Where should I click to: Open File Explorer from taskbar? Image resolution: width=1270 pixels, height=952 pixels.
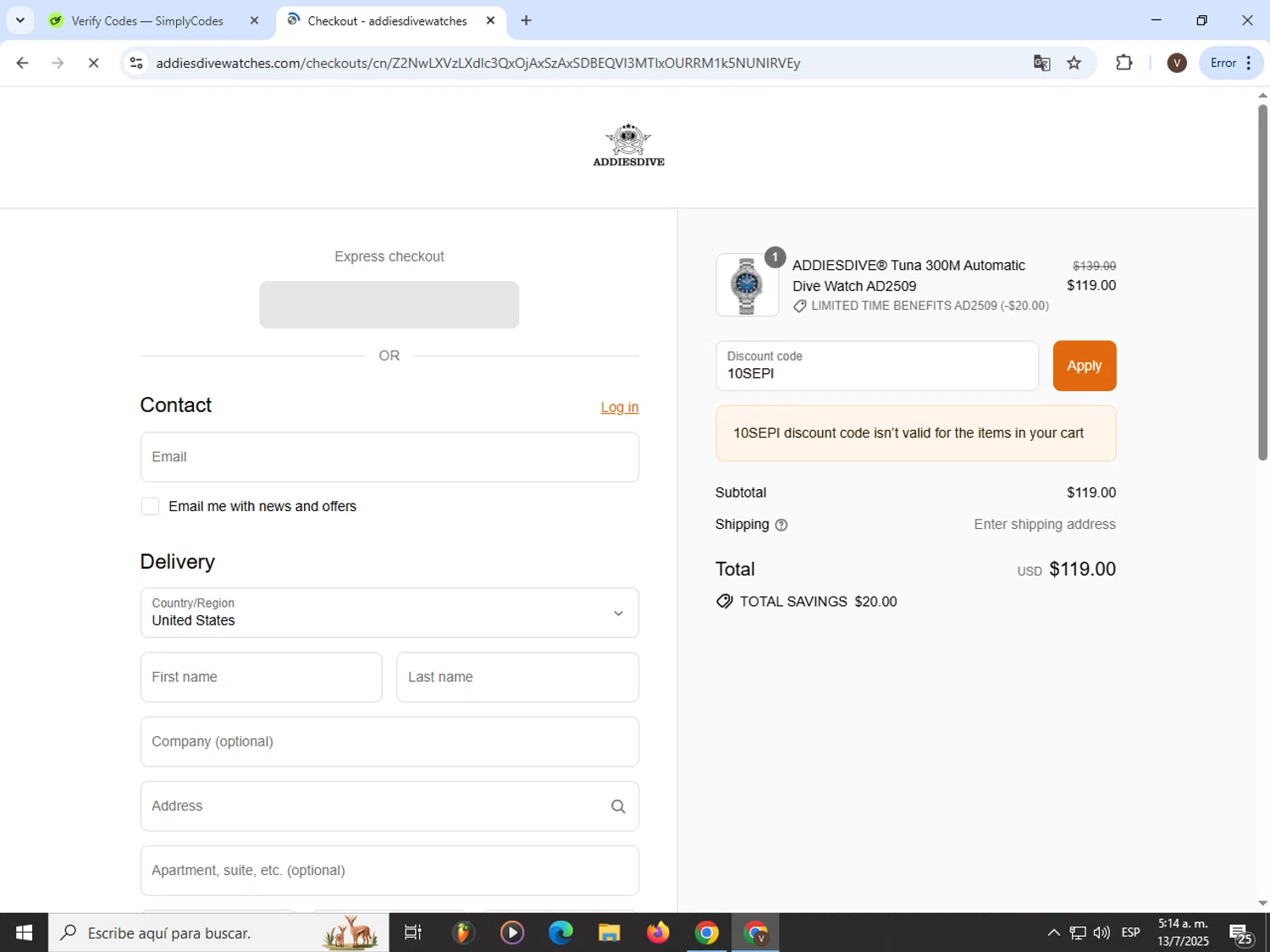coord(609,933)
